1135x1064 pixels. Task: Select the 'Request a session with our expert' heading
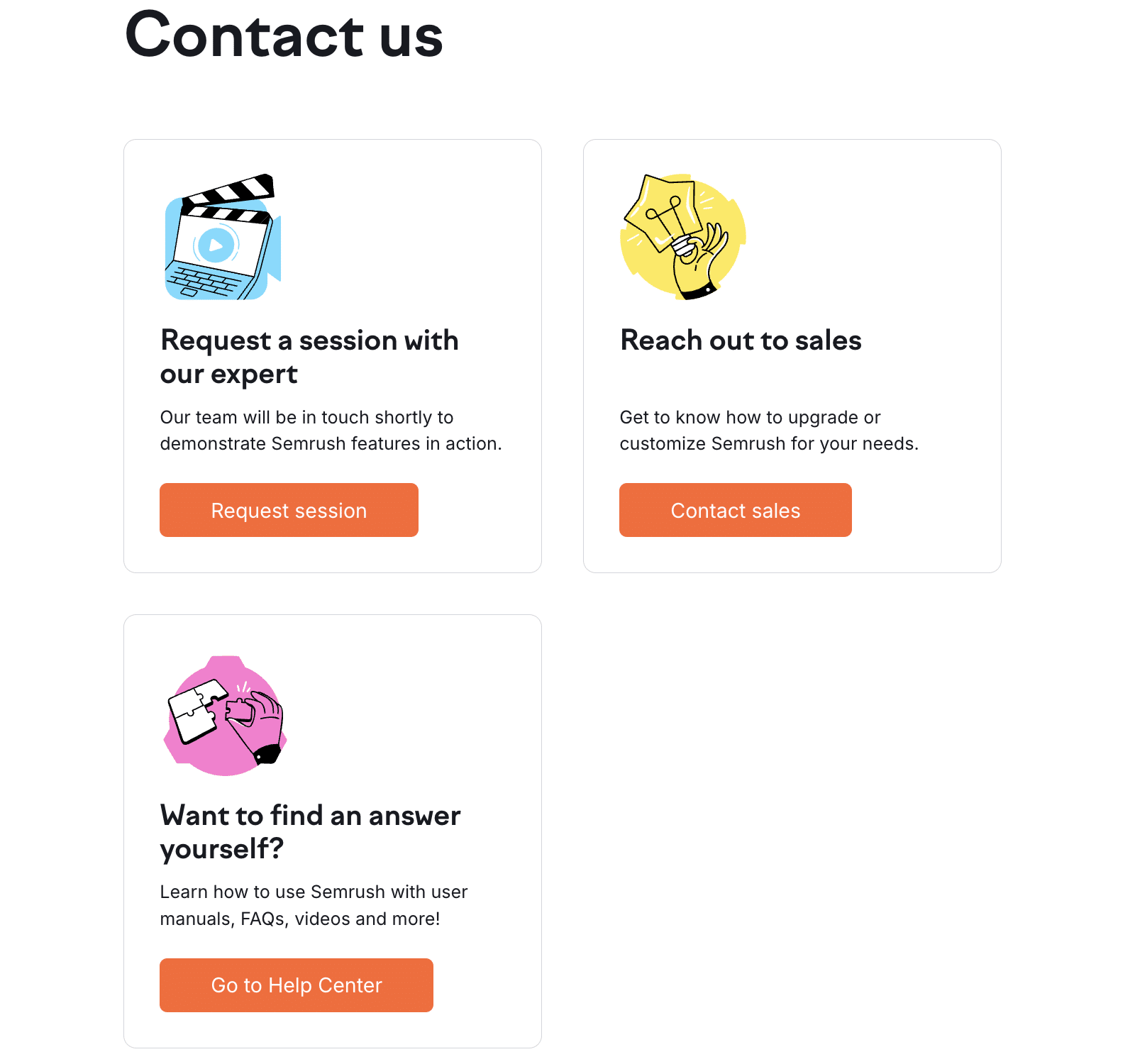(x=309, y=357)
